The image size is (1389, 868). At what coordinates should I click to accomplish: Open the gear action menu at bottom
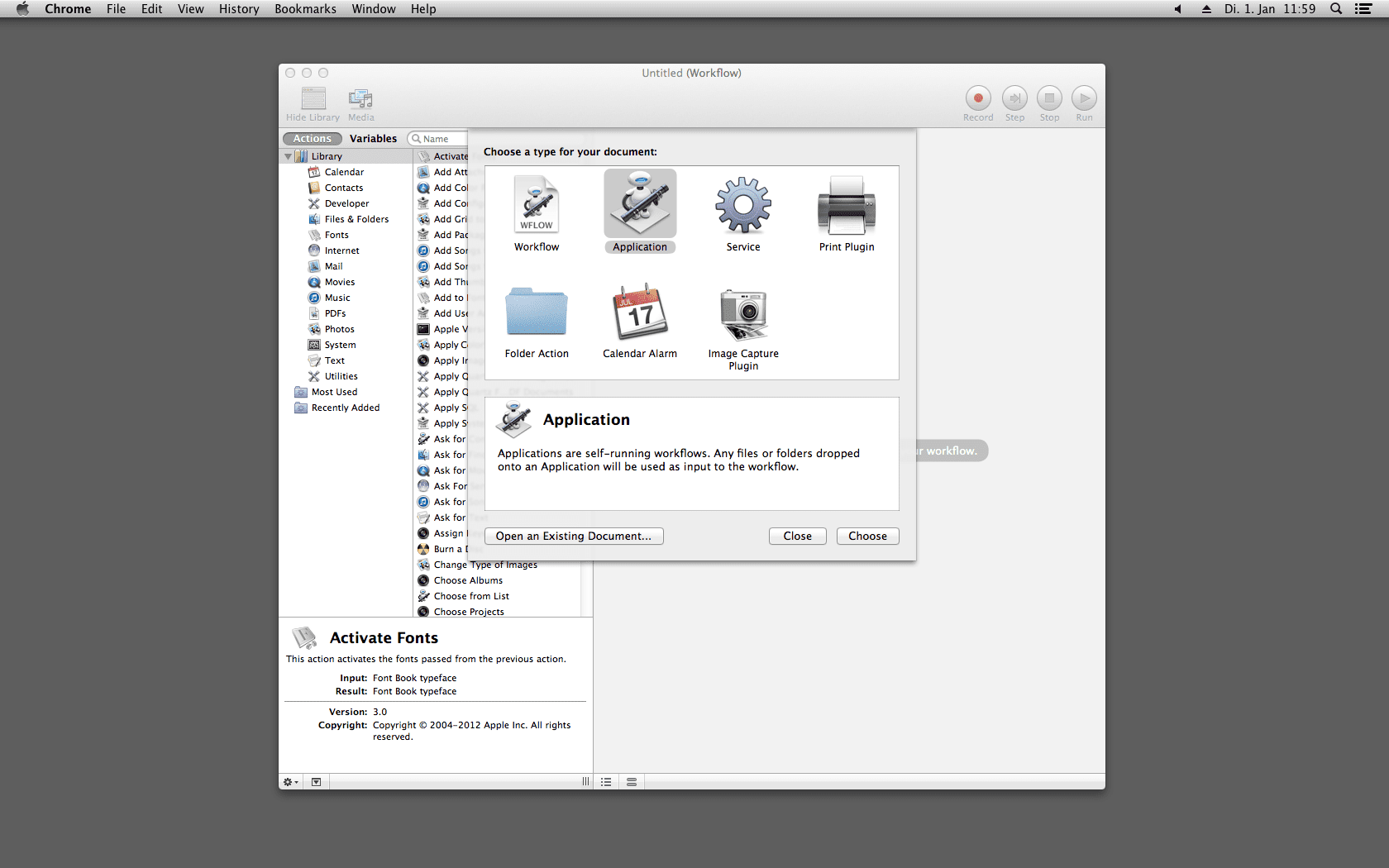point(290,782)
